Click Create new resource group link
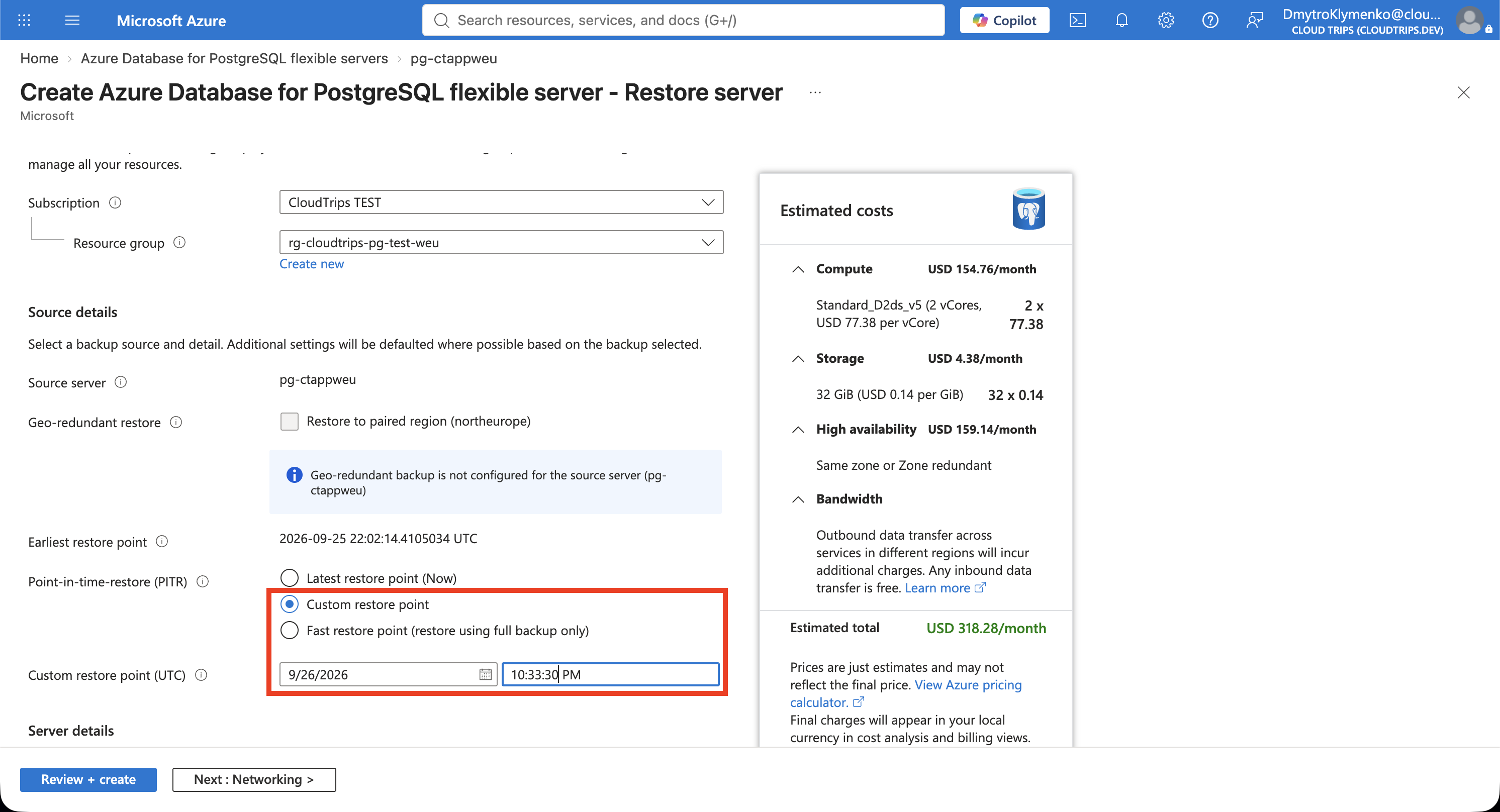 pos(312,264)
